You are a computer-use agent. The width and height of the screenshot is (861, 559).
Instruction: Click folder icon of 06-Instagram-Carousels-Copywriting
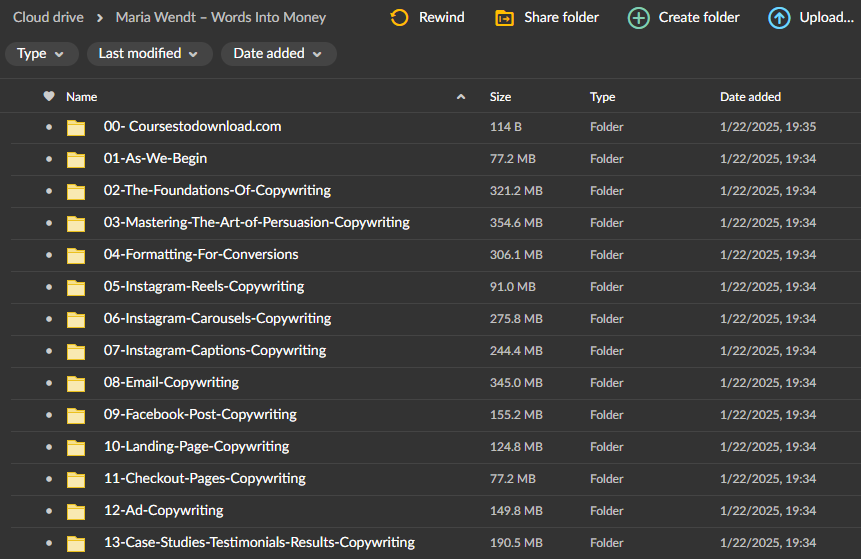[76, 319]
